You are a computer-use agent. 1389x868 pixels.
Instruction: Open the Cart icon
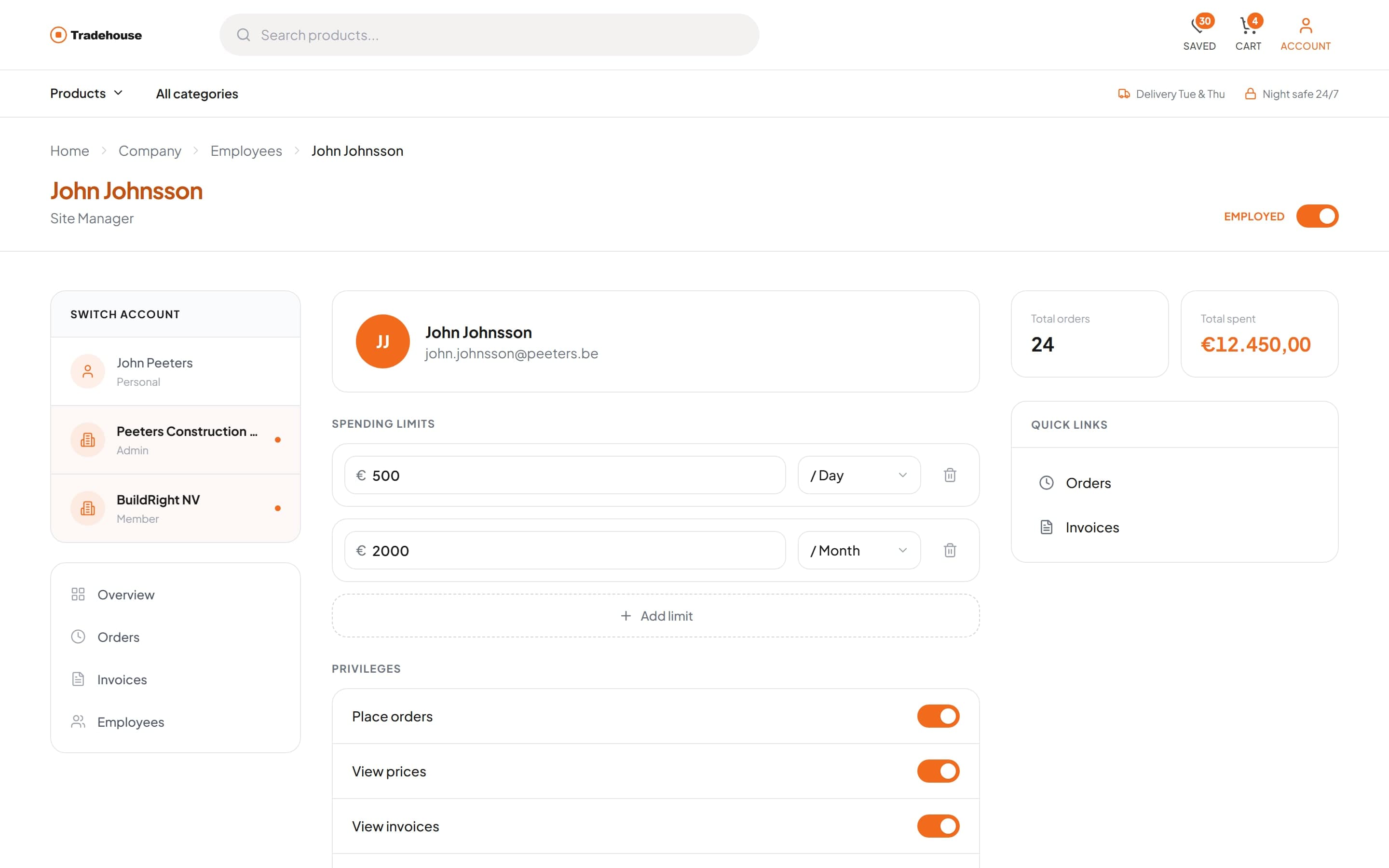[x=1248, y=25]
